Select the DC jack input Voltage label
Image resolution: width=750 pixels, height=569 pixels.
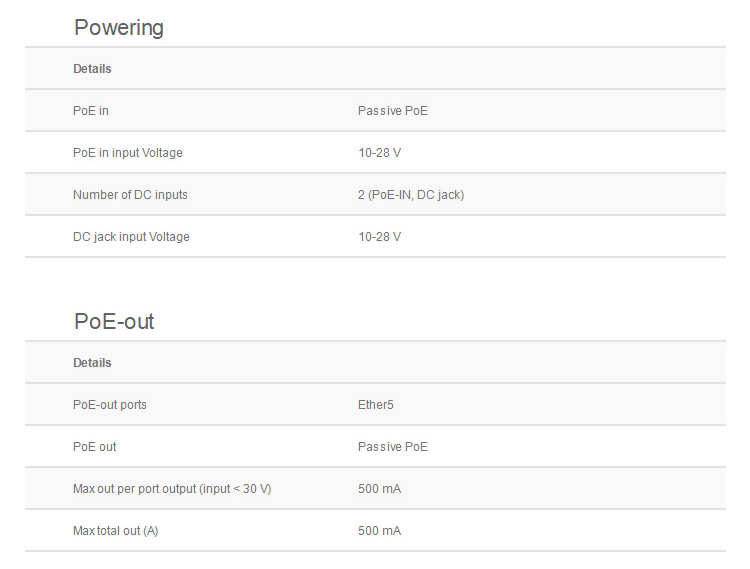click(x=131, y=237)
